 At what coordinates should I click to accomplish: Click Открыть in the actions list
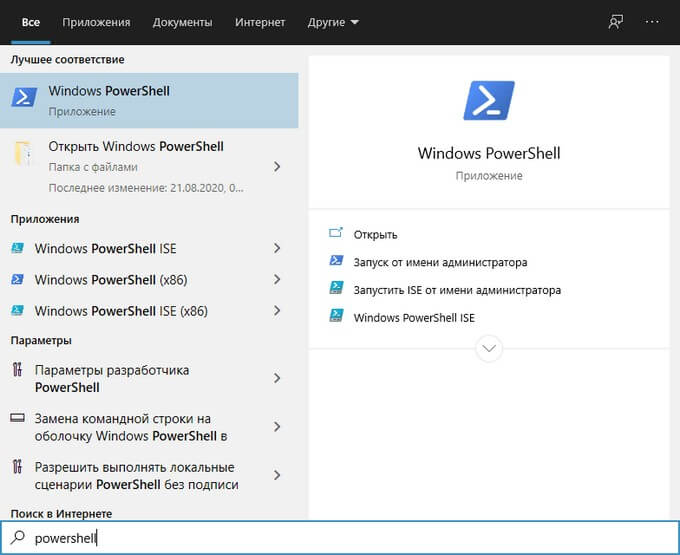click(375, 234)
